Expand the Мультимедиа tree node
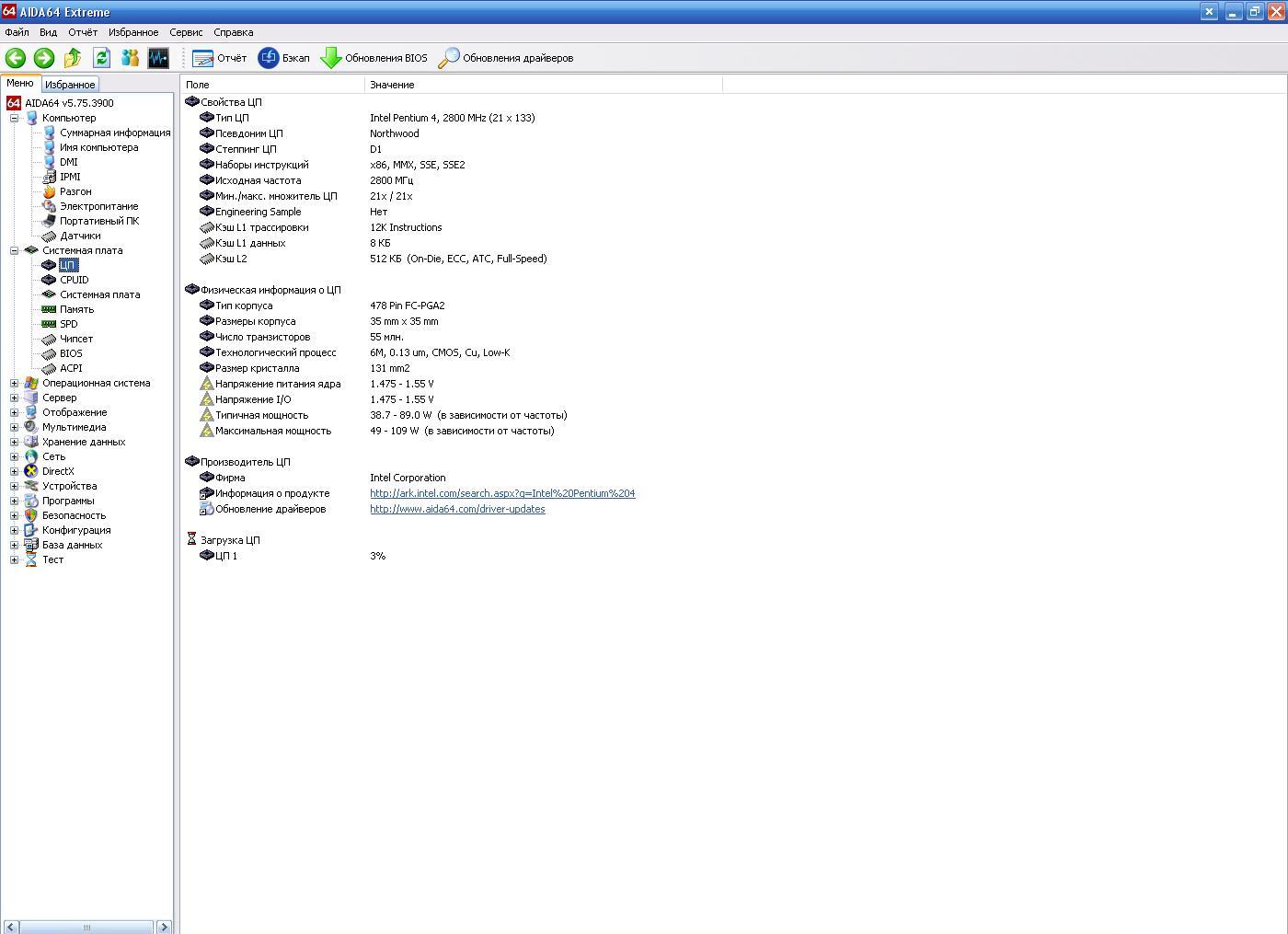The width and height of the screenshot is (1288, 934). [14, 427]
